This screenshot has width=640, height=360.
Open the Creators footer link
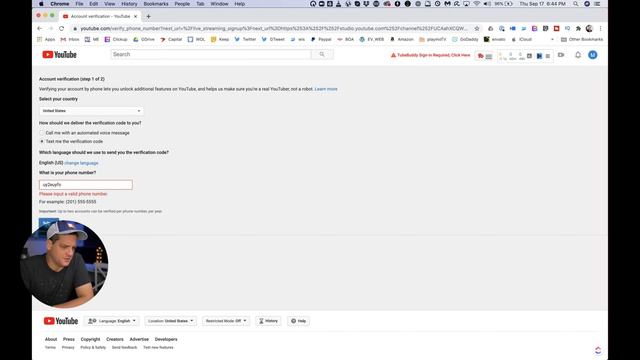[115, 340]
